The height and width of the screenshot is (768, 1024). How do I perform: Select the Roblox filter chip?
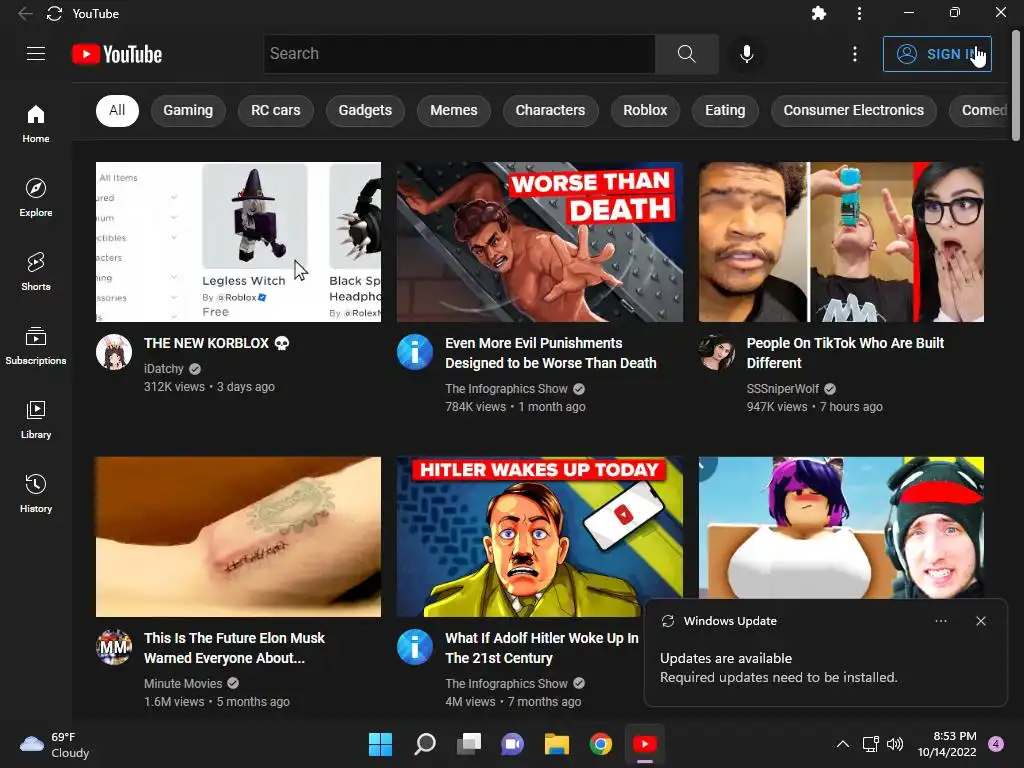coord(645,110)
